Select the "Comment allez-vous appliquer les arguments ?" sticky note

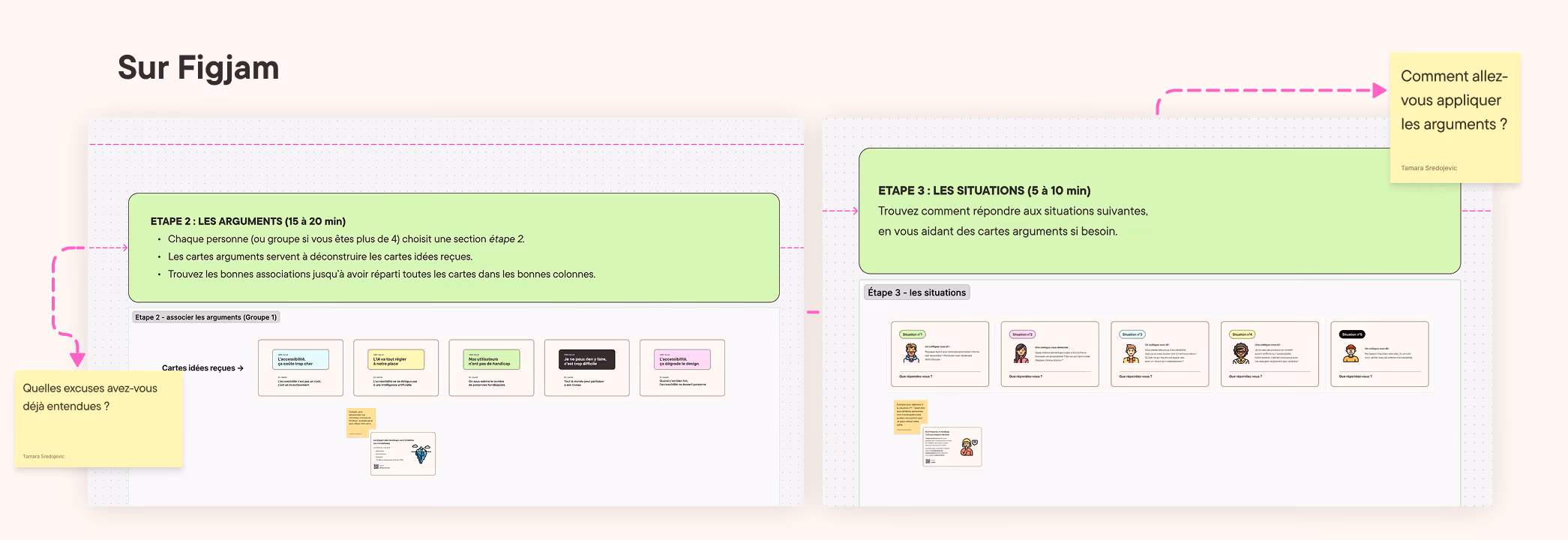tap(1455, 118)
